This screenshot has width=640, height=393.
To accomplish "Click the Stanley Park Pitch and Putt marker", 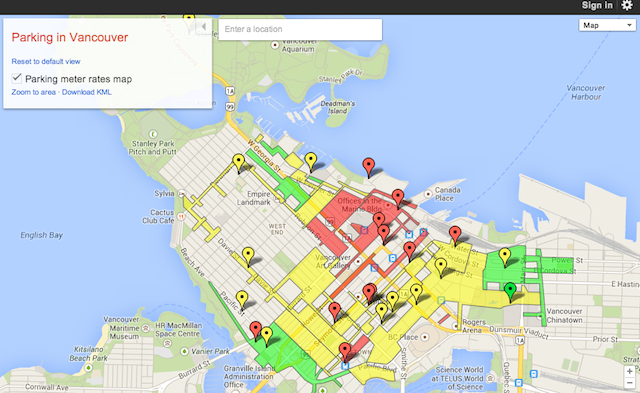I will 153,134.
